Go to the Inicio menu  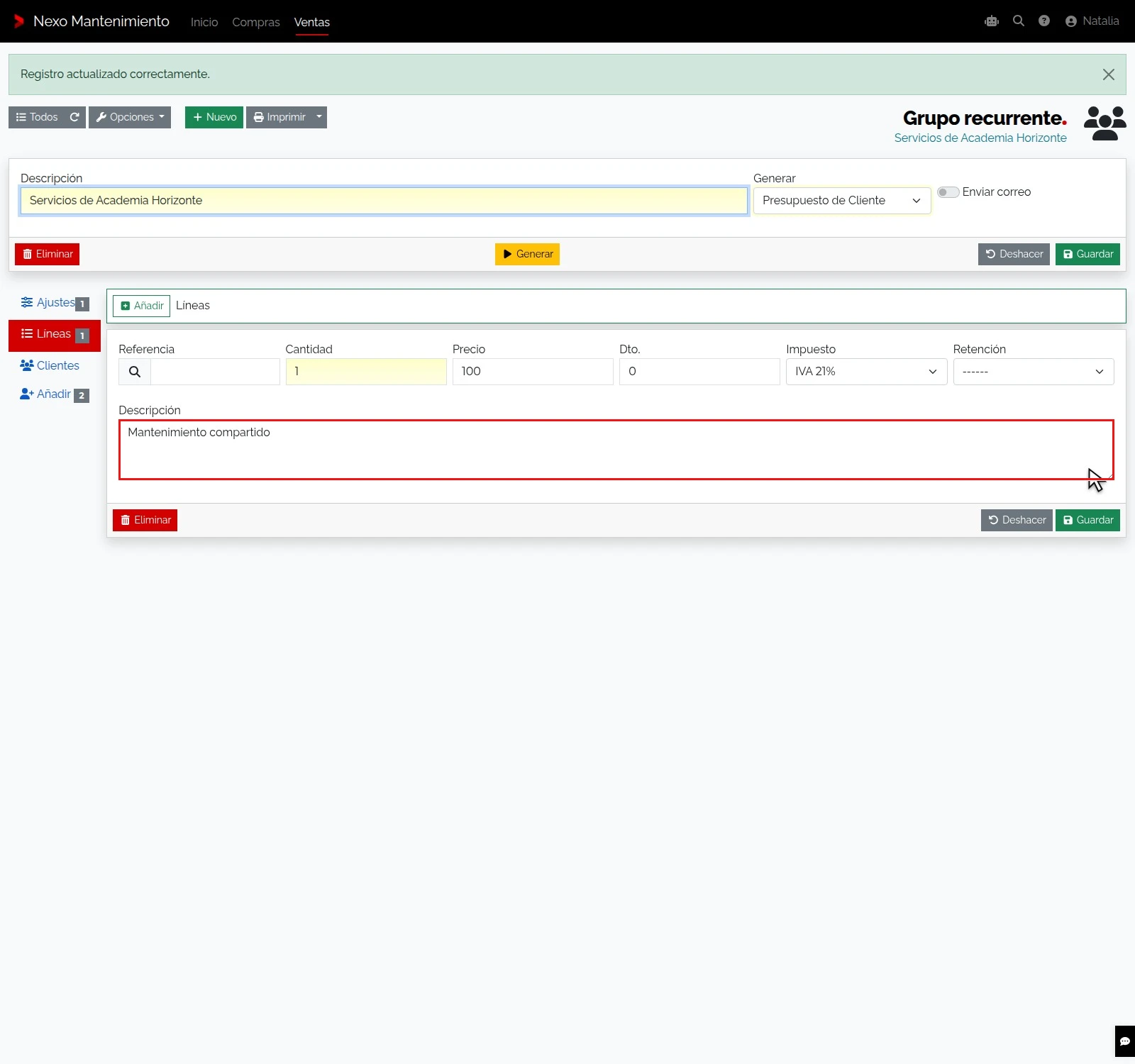click(204, 22)
